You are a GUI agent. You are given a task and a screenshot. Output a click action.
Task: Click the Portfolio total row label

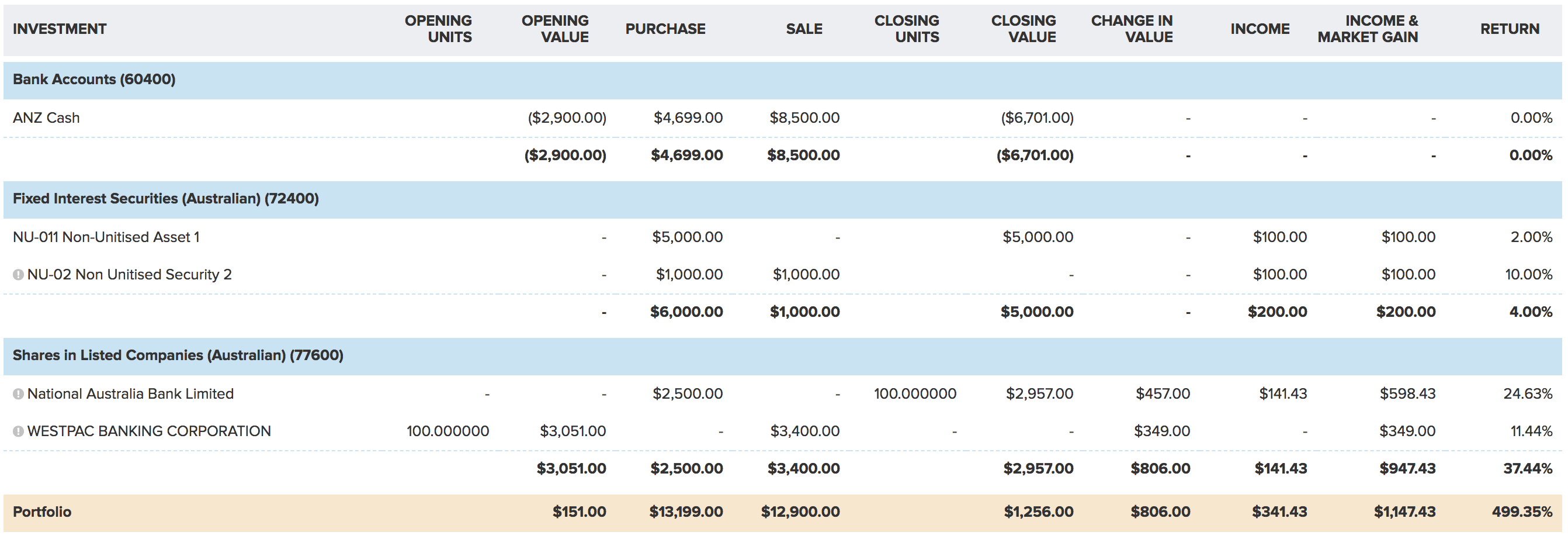click(42, 512)
